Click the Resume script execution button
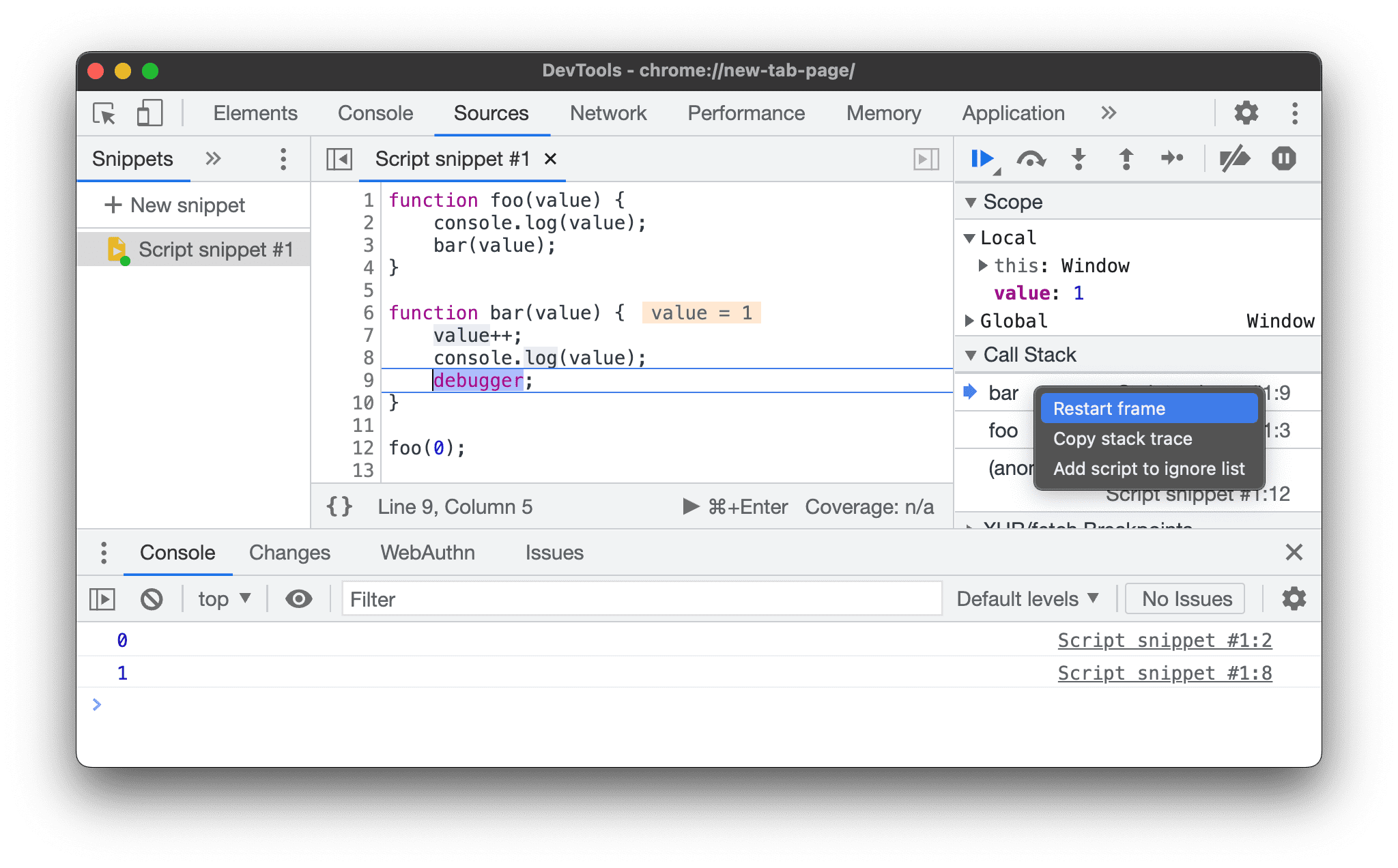This screenshot has height=868, width=1398. (980, 158)
